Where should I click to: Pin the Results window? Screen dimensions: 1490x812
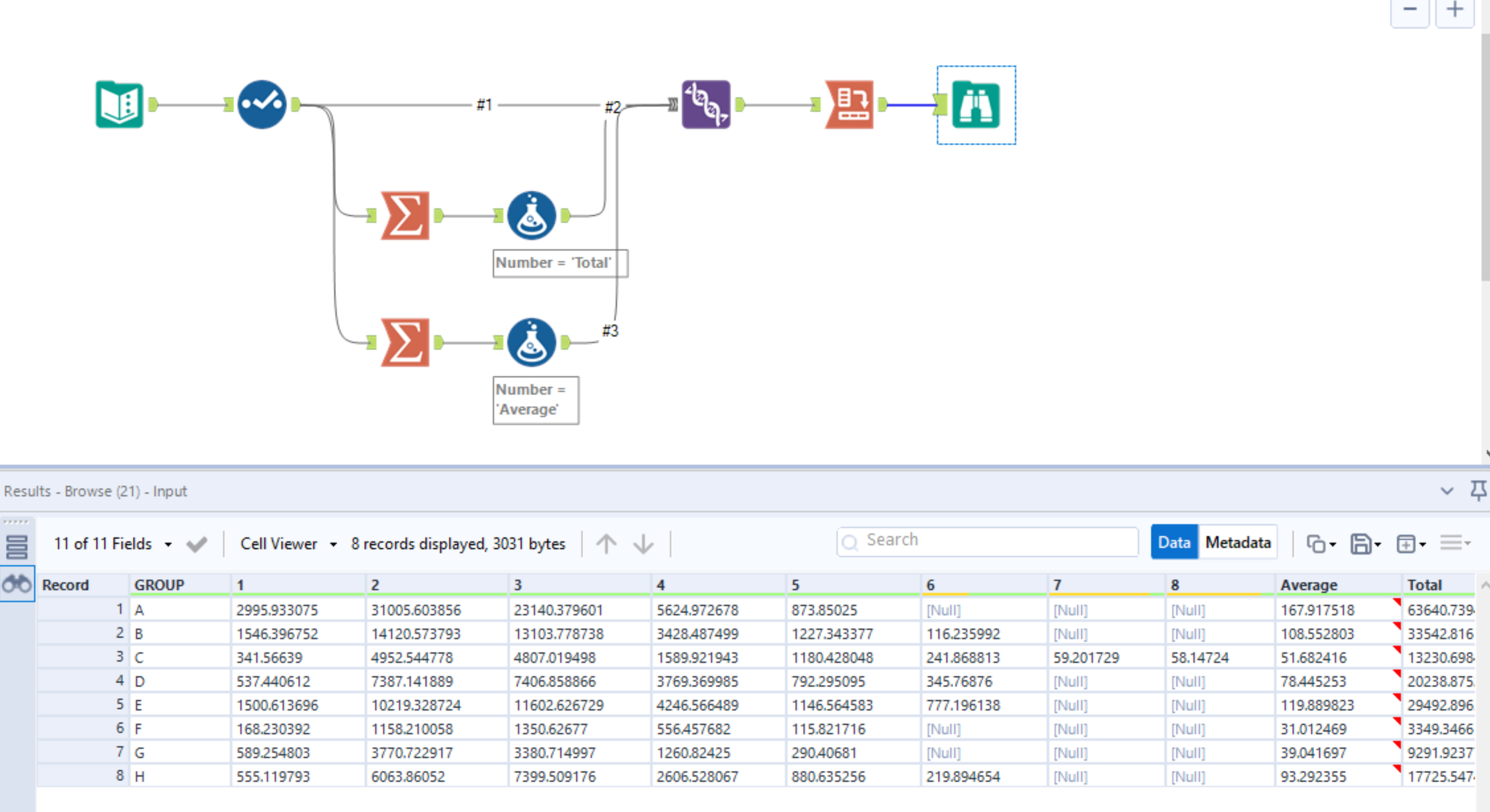[1478, 491]
